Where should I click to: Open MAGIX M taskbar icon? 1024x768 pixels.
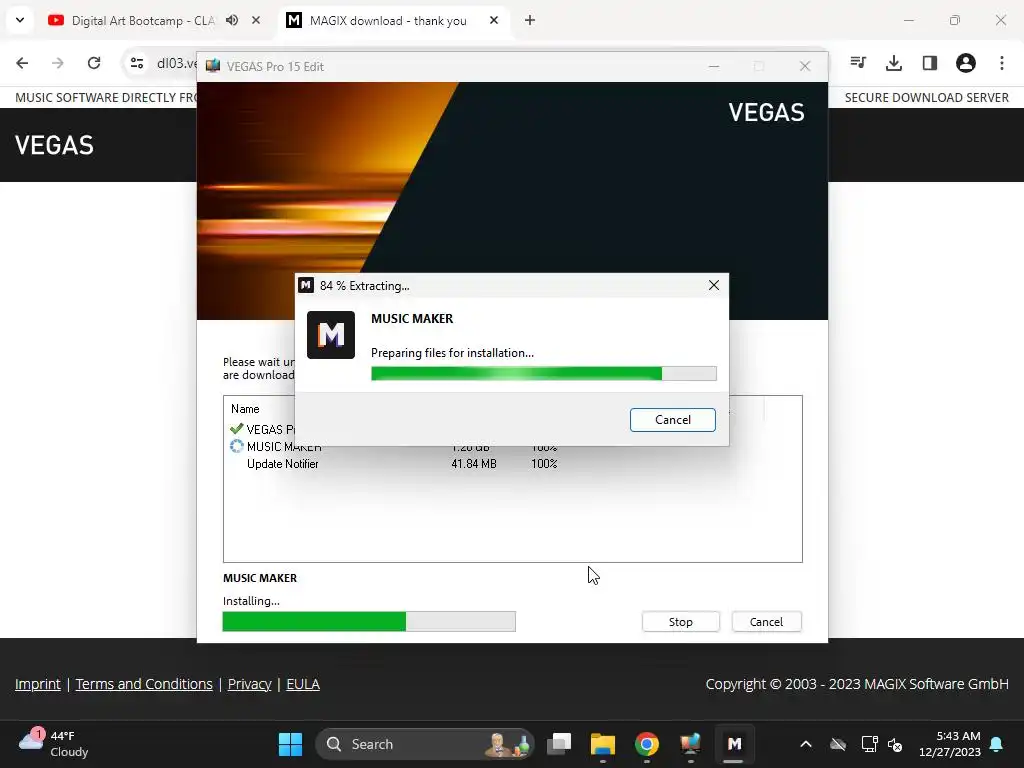[x=734, y=744]
